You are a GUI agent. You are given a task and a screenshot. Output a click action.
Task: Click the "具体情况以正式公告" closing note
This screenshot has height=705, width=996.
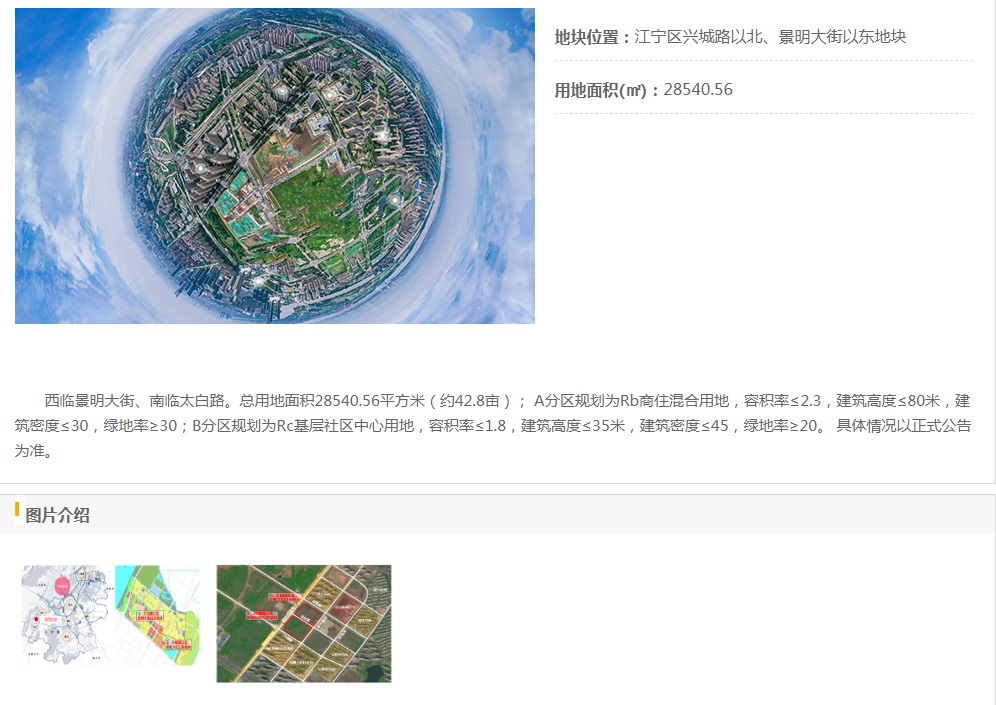(903, 426)
